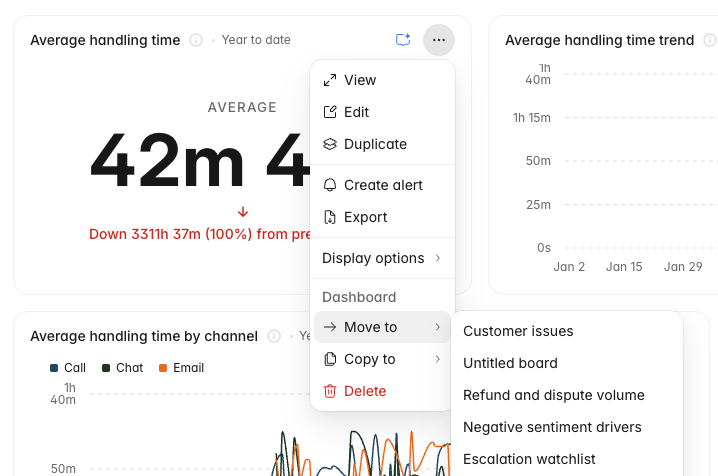Click the Export file icon
Image resolution: width=718 pixels, height=476 pixels.
(330, 217)
